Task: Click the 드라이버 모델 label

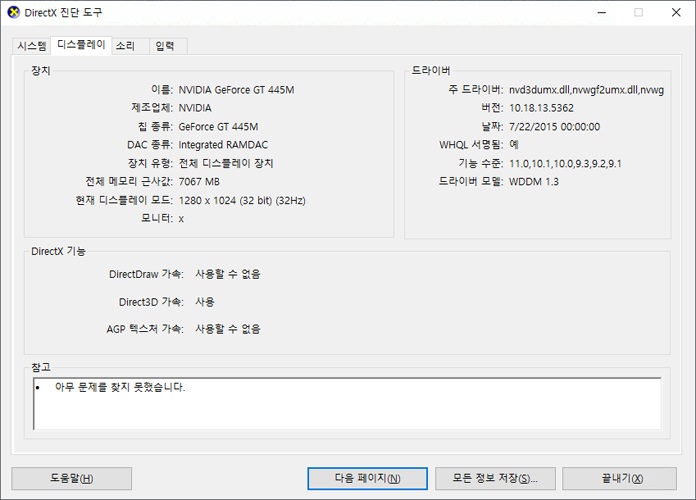Action: pos(471,182)
